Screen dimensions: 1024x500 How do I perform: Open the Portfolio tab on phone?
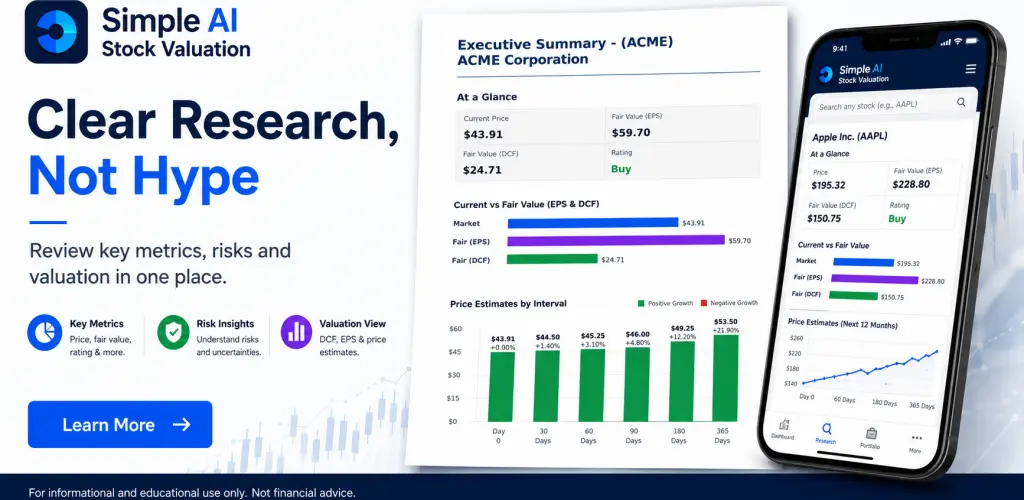[x=871, y=438]
